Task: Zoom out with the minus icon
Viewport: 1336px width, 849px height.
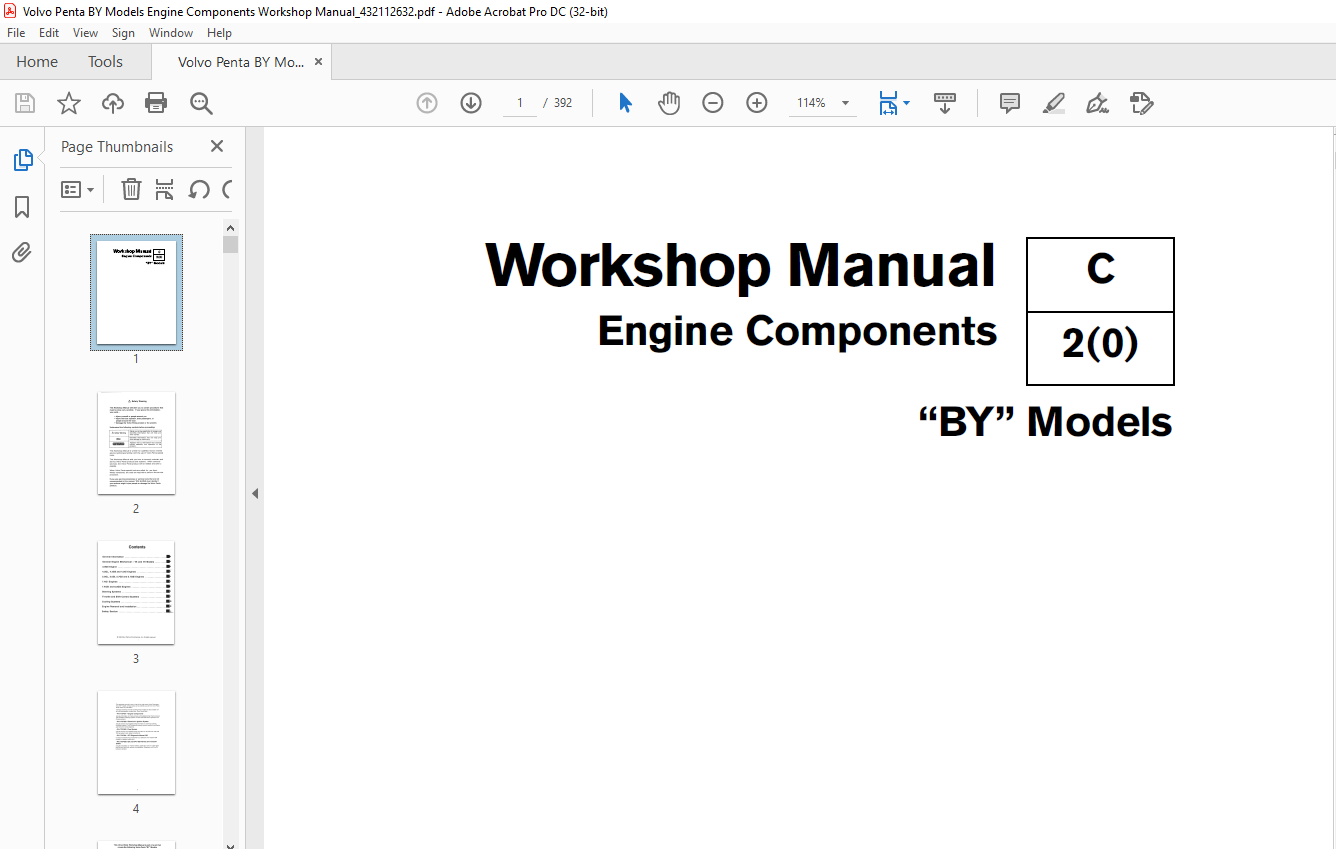Action: point(713,103)
